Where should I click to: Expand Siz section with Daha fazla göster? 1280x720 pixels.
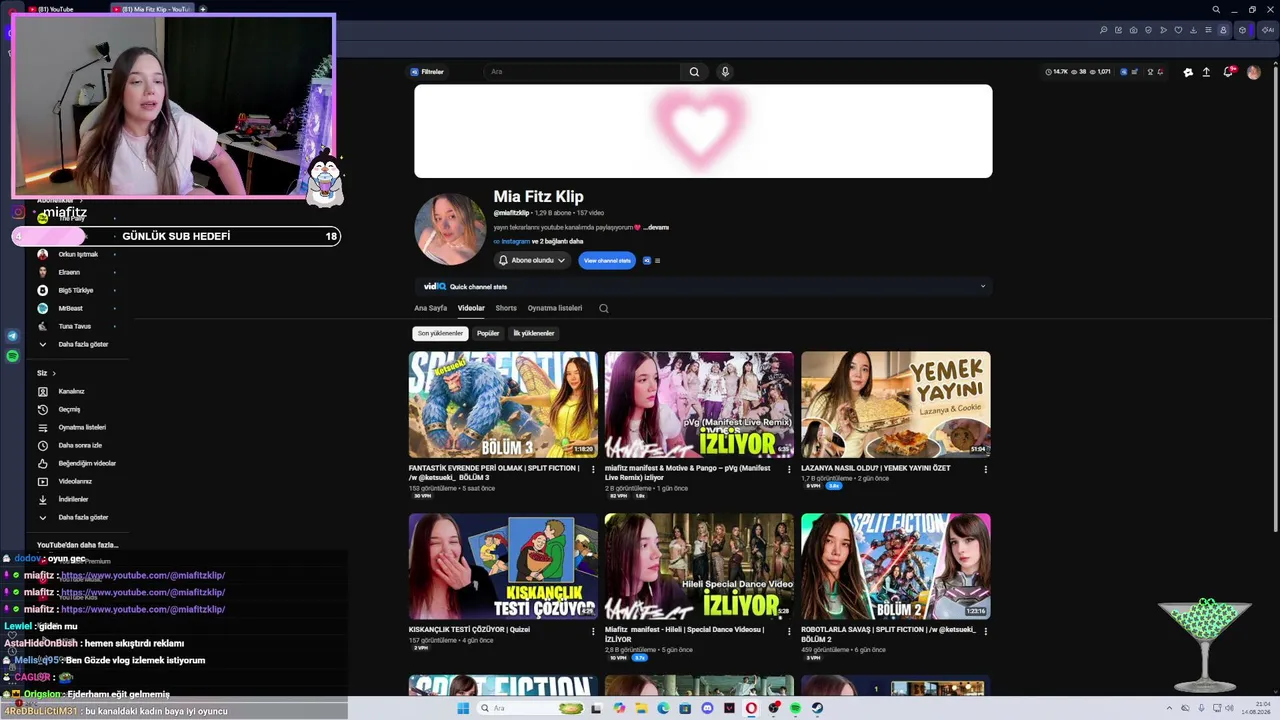pos(83,517)
